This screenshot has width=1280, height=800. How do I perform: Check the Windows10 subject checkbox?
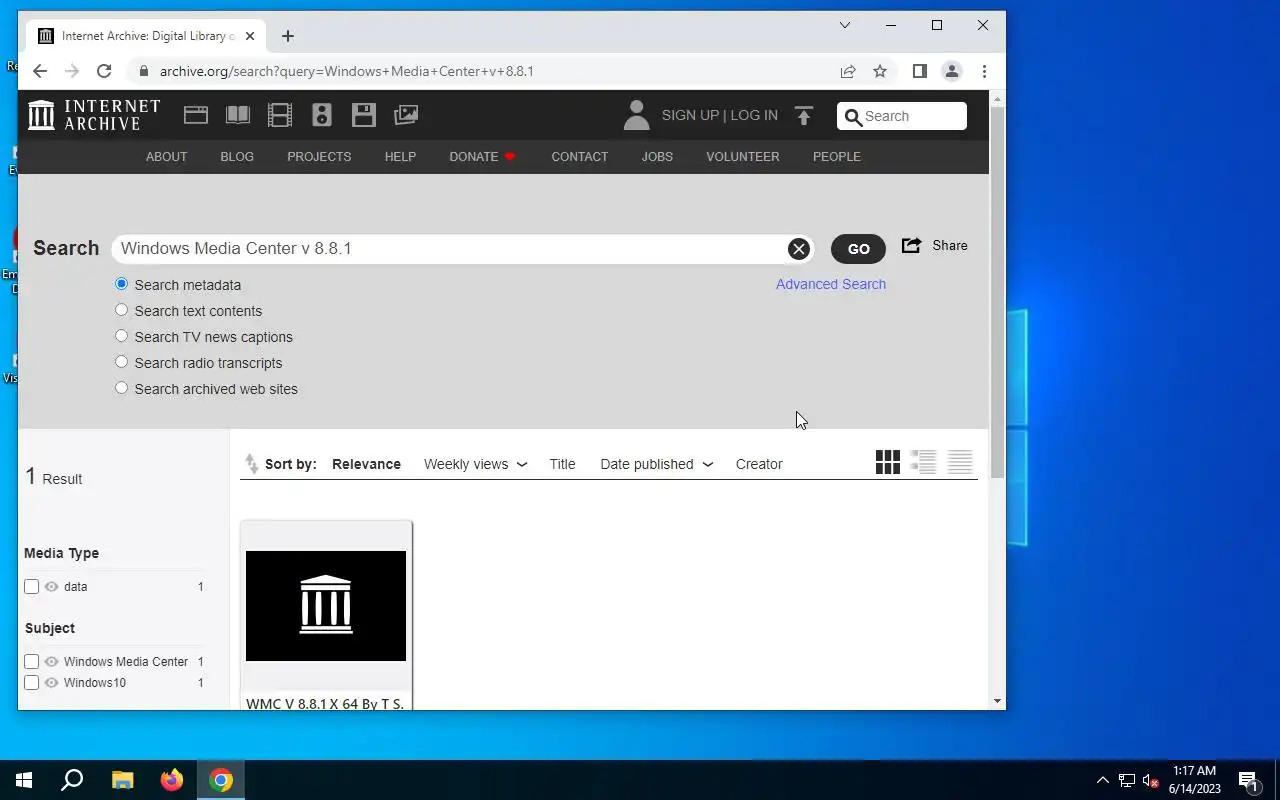pyautogui.click(x=32, y=683)
